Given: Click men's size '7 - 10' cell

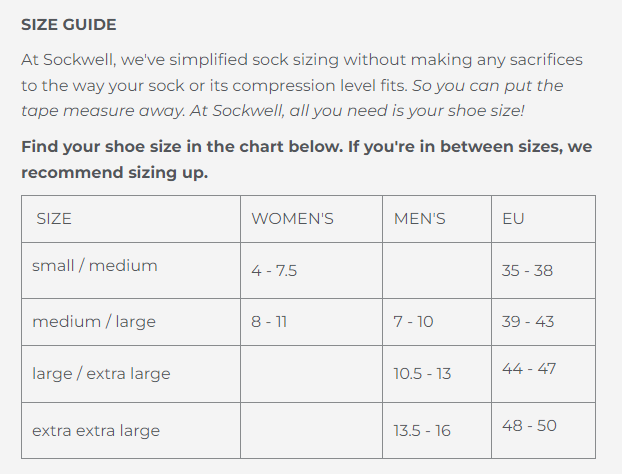Looking at the screenshot, I should click(x=414, y=322).
